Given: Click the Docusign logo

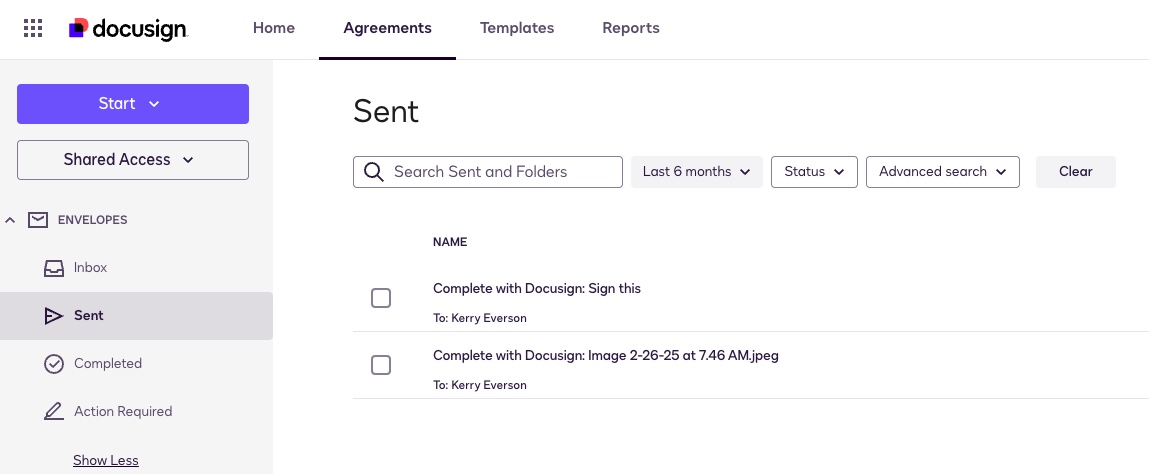Looking at the screenshot, I should coord(128,29).
